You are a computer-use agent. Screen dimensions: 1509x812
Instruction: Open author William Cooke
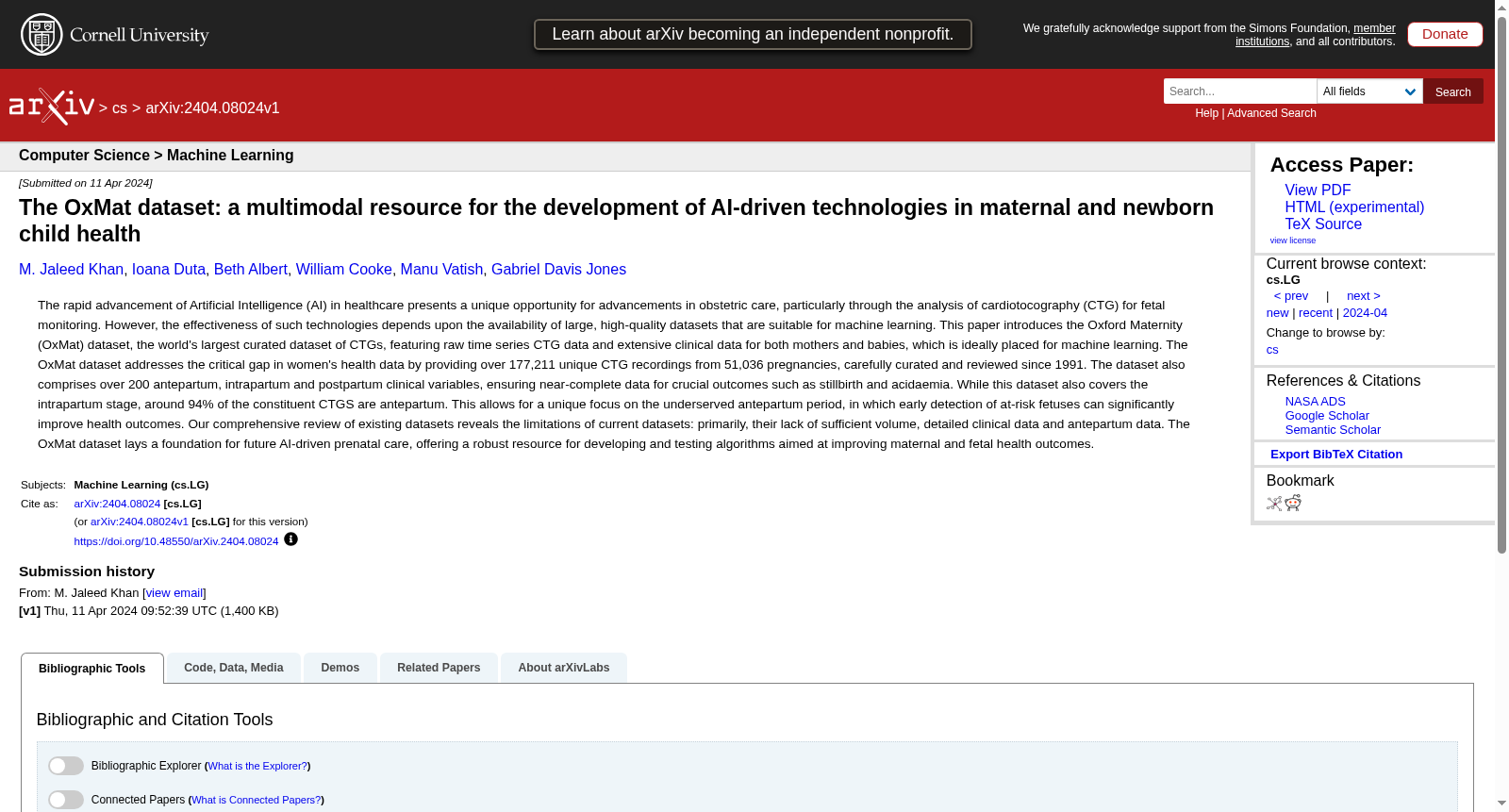[x=343, y=270]
